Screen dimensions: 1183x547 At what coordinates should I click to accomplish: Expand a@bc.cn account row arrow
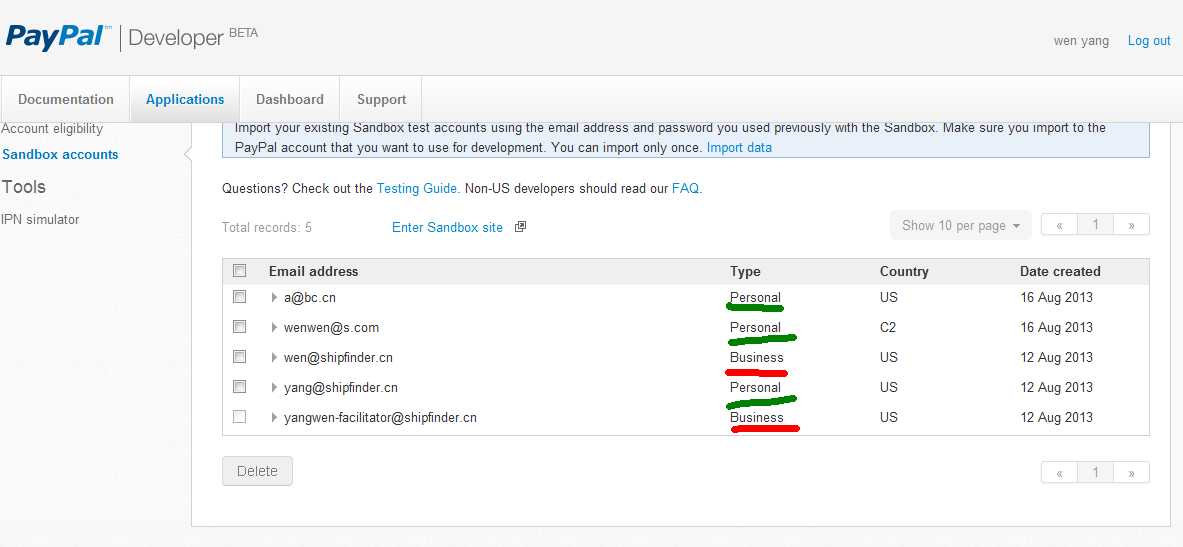tap(274, 297)
